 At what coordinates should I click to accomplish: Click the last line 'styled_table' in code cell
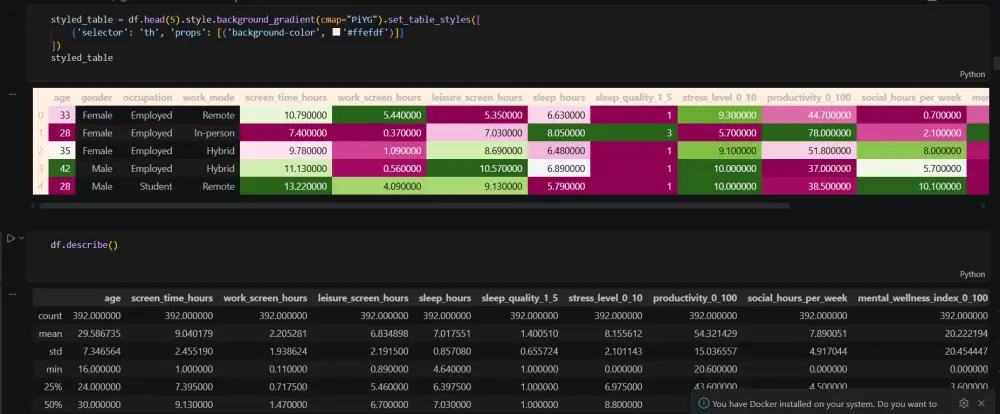(x=82, y=57)
